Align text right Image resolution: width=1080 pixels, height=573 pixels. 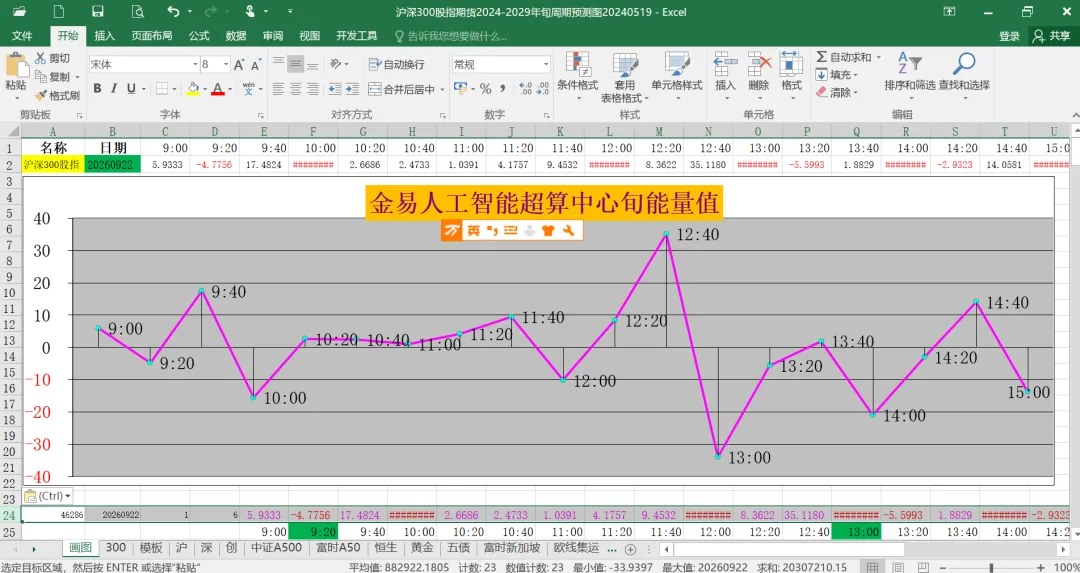312,89
